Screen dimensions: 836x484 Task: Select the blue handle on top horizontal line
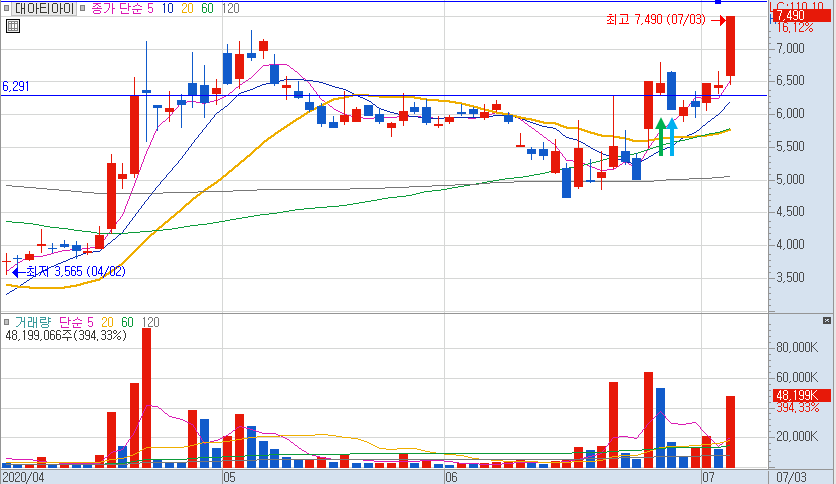tap(718, 2)
